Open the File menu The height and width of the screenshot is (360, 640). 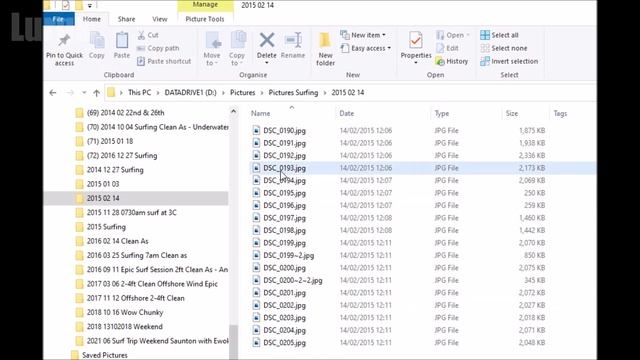58,19
